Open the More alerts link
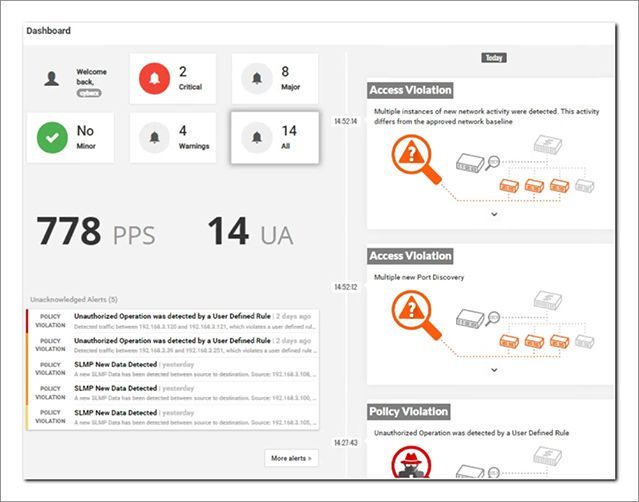The height and width of the screenshot is (502, 639). [291, 458]
